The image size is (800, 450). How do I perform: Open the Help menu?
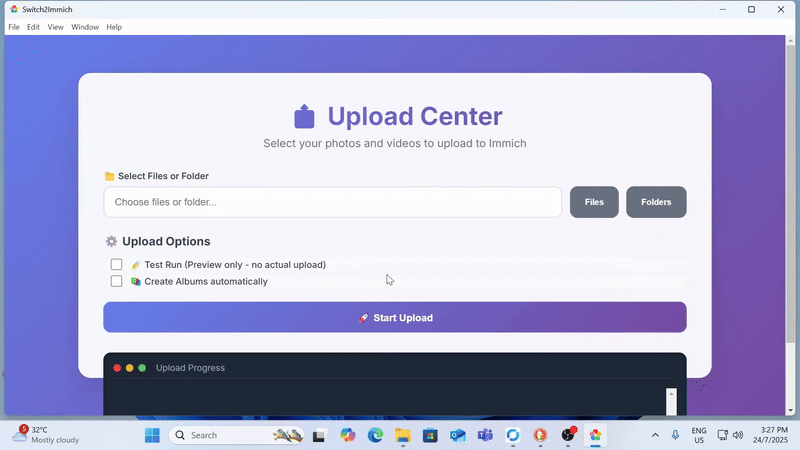pos(114,27)
